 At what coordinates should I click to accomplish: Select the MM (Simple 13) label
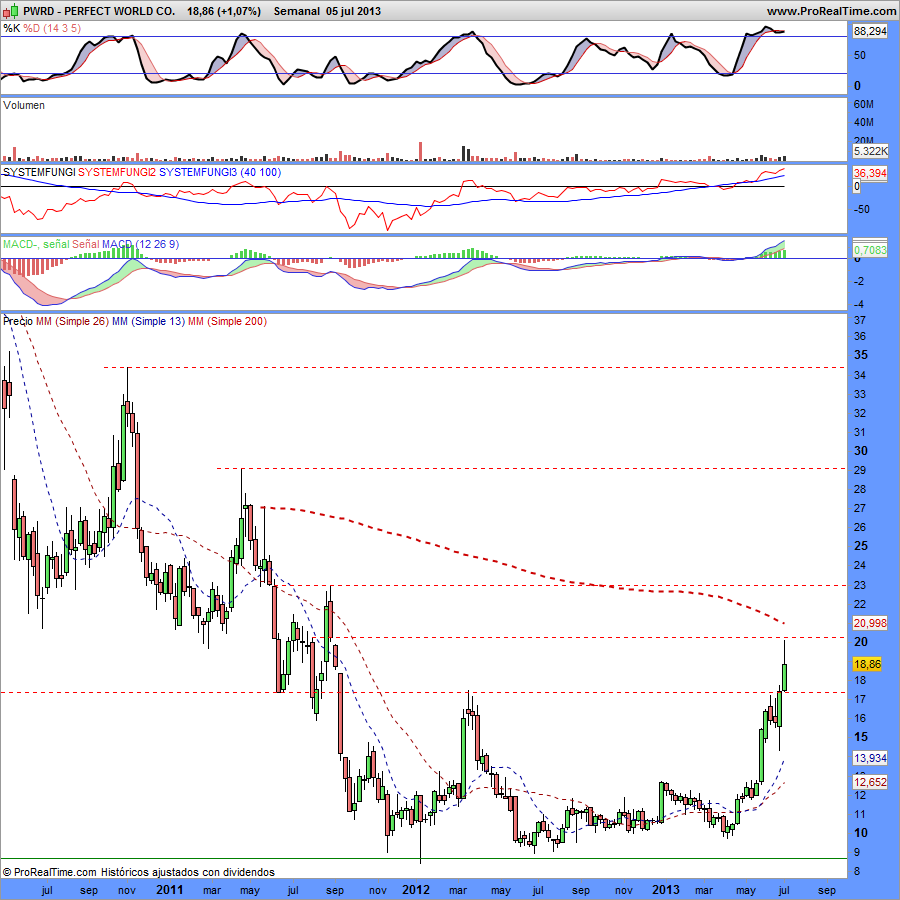(x=149, y=321)
